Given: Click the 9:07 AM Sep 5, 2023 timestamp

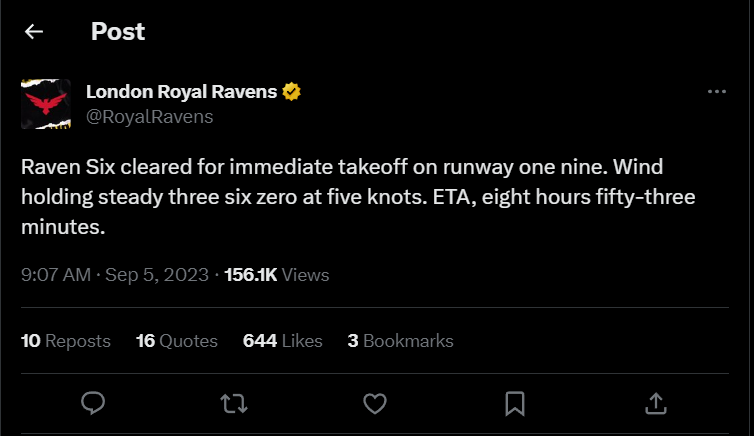Looking at the screenshot, I should [x=115, y=274].
